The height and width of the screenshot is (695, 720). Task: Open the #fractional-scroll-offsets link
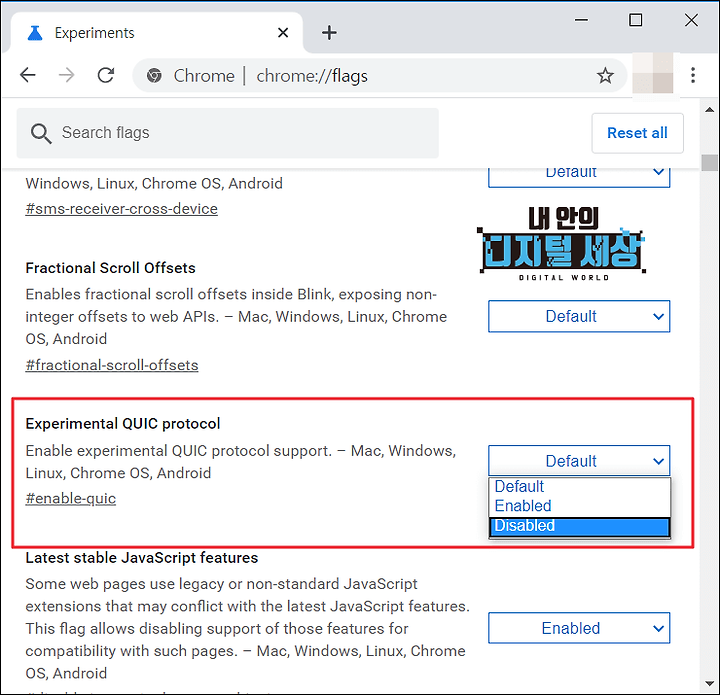click(112, 365)
